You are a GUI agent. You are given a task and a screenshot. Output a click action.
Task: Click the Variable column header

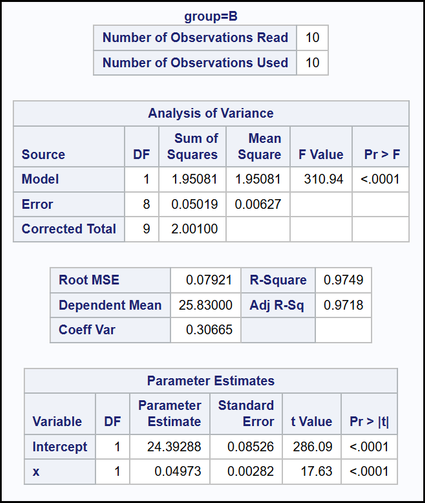click(57, 422)
